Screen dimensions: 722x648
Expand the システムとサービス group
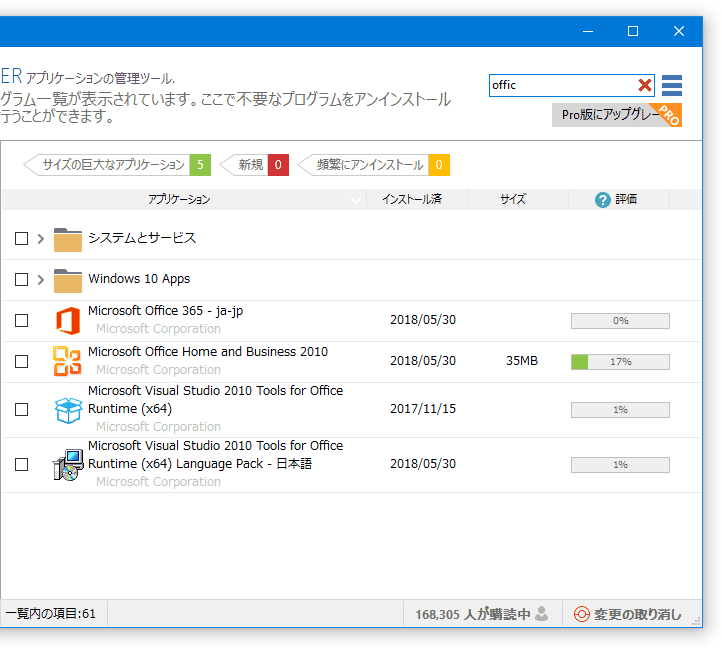click(41, 239)
